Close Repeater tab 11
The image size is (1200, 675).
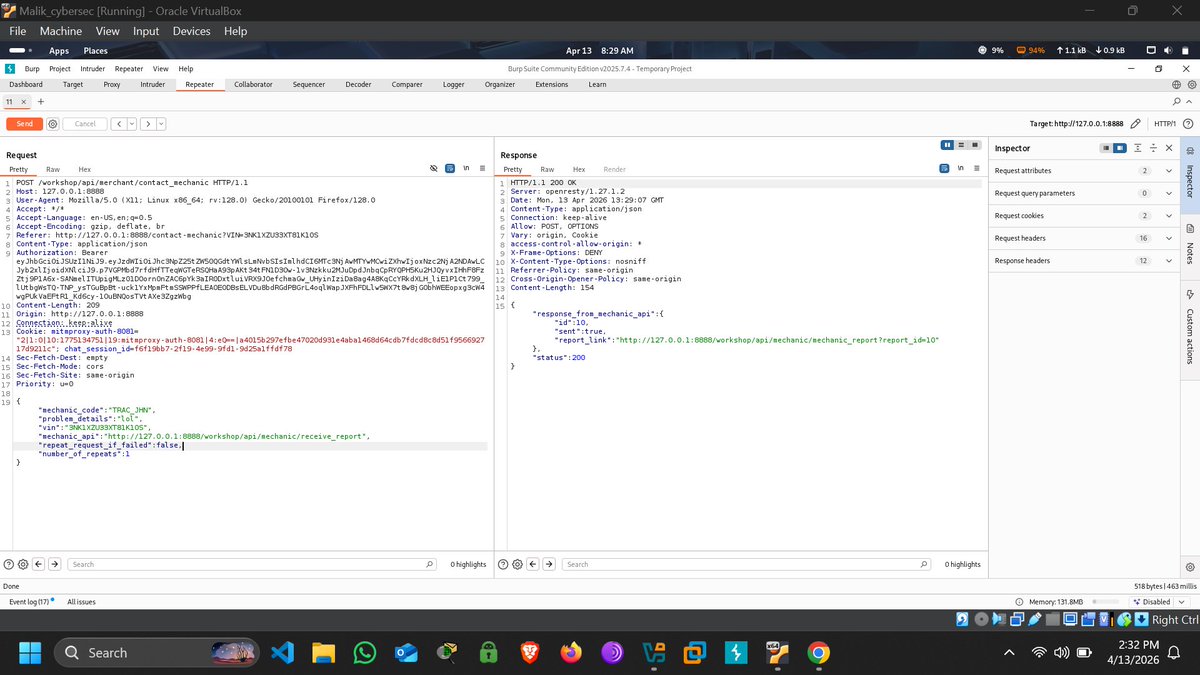(23, 102)
